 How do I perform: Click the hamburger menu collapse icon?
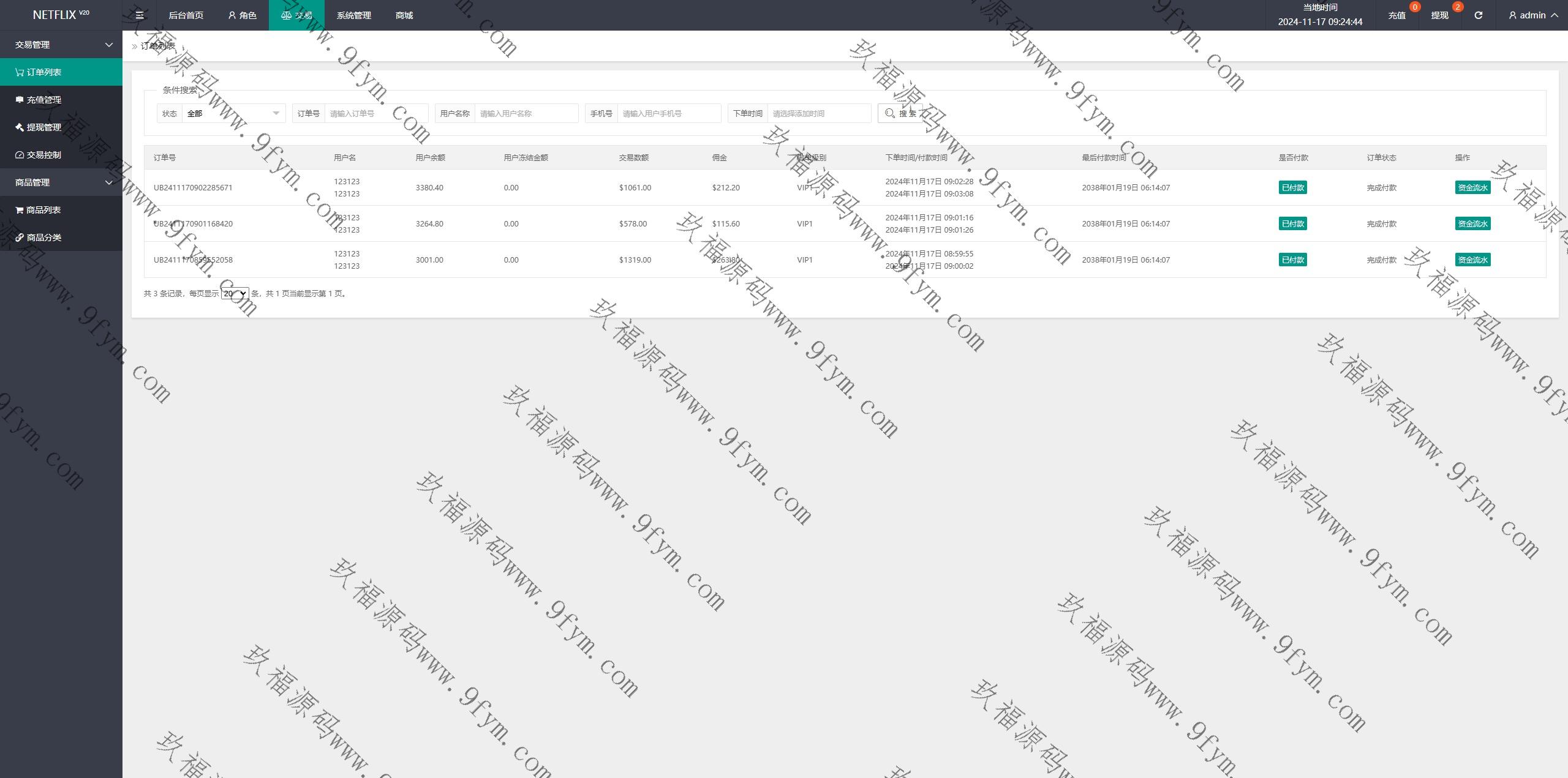tap(140, 15)
